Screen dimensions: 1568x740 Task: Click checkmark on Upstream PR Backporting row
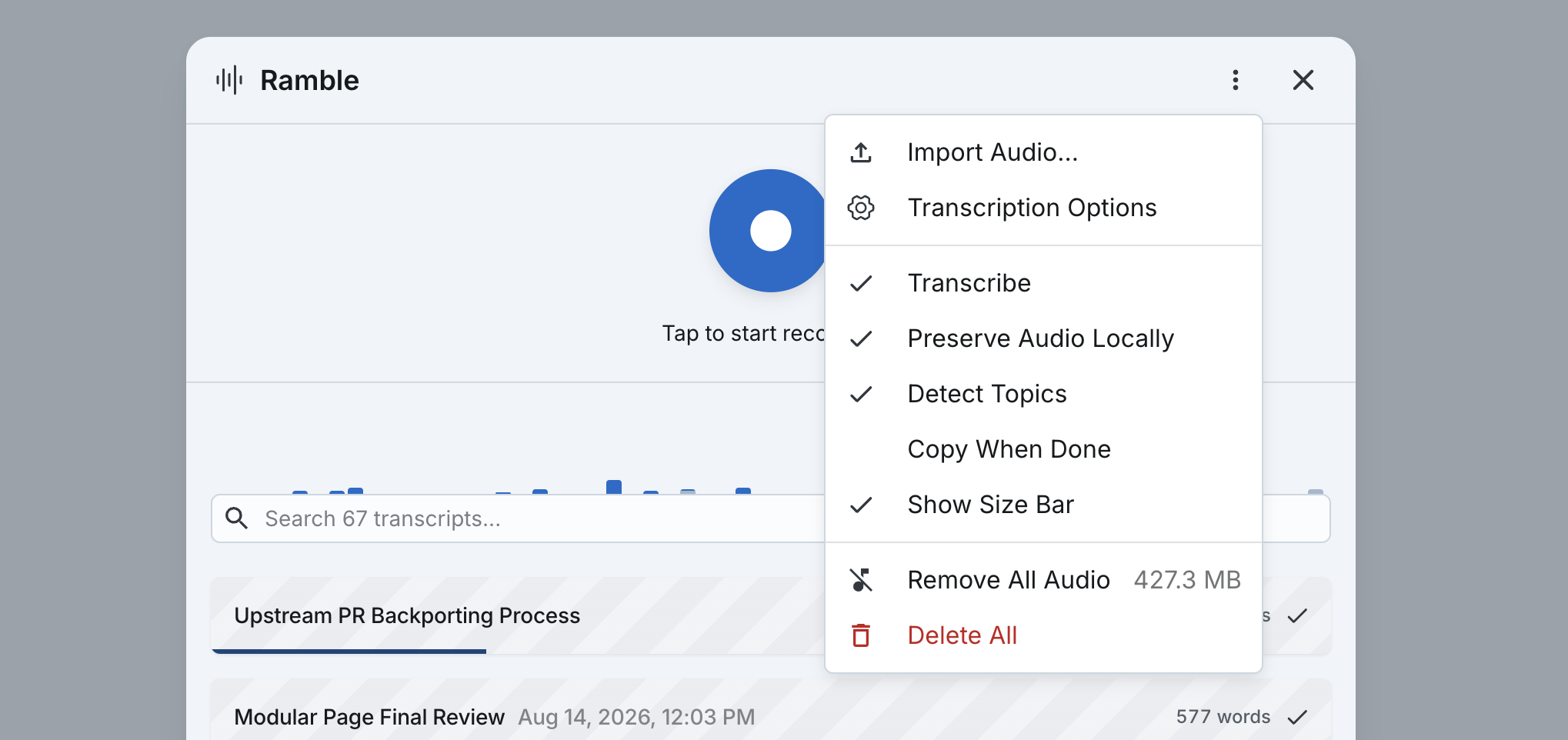[x=1297, y=616]
